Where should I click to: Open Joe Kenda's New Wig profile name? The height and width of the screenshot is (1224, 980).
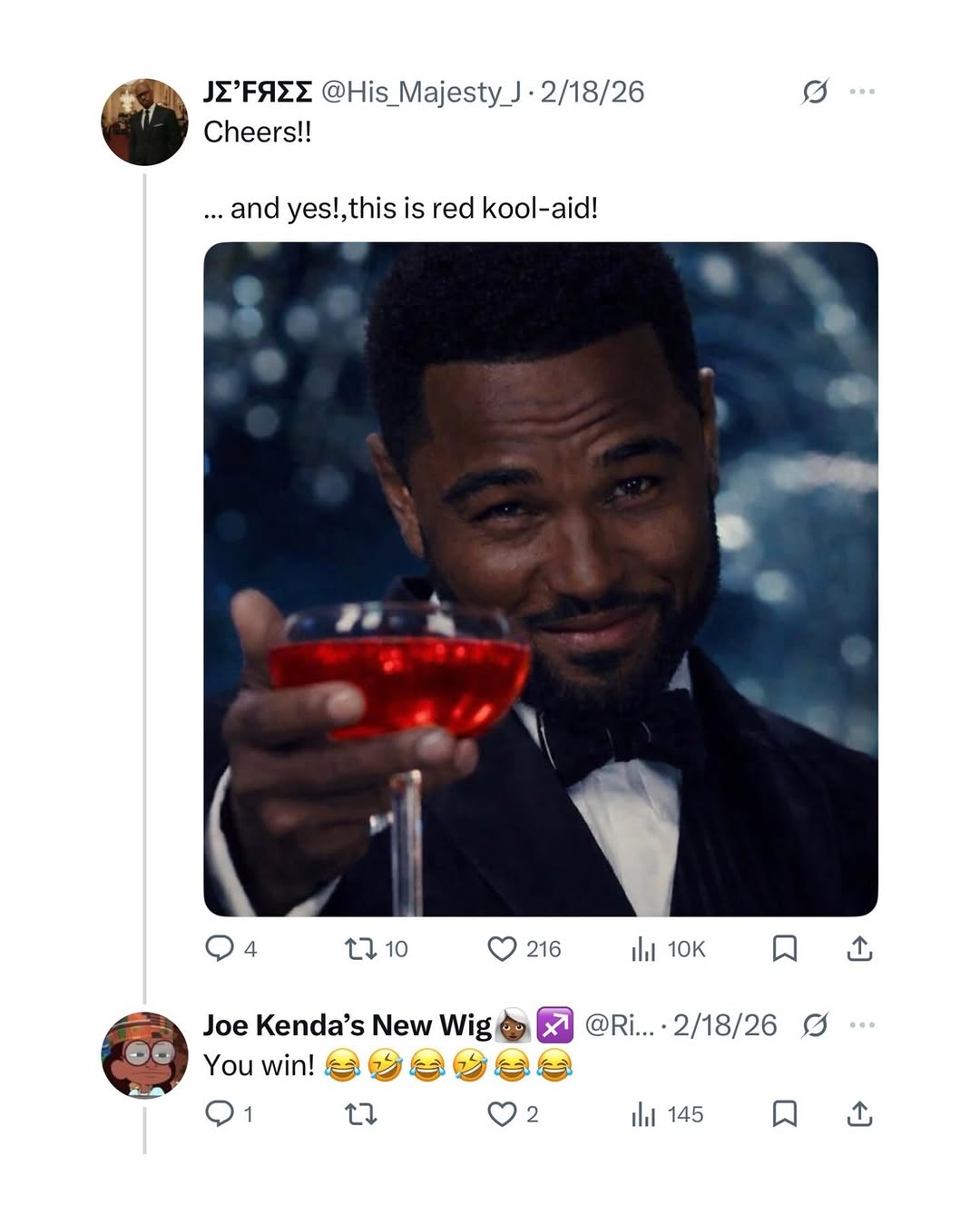tap(347, 1025)
